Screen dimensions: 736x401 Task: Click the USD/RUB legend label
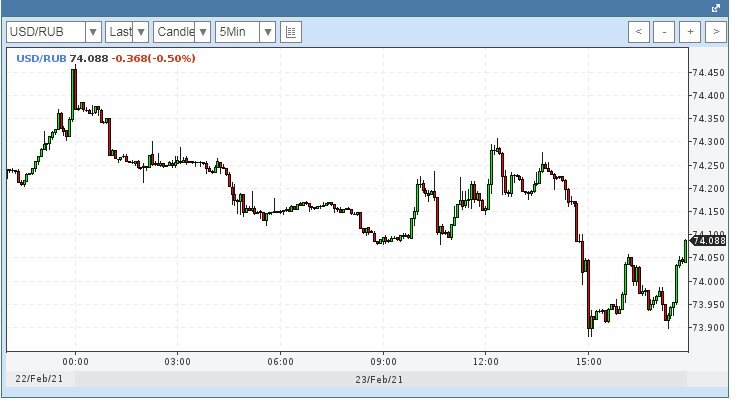point(41,59)
